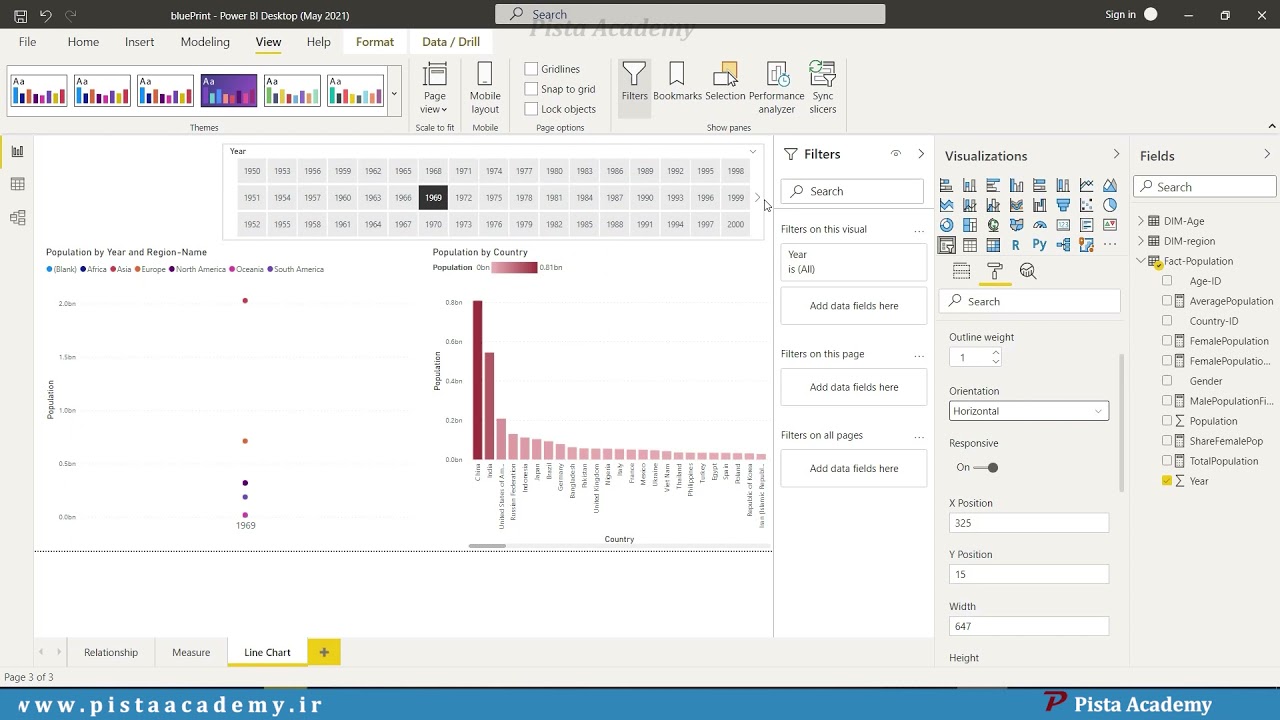1280x720 pixels.
Task: Select the Treemap visualization
Action: [970, 225]
